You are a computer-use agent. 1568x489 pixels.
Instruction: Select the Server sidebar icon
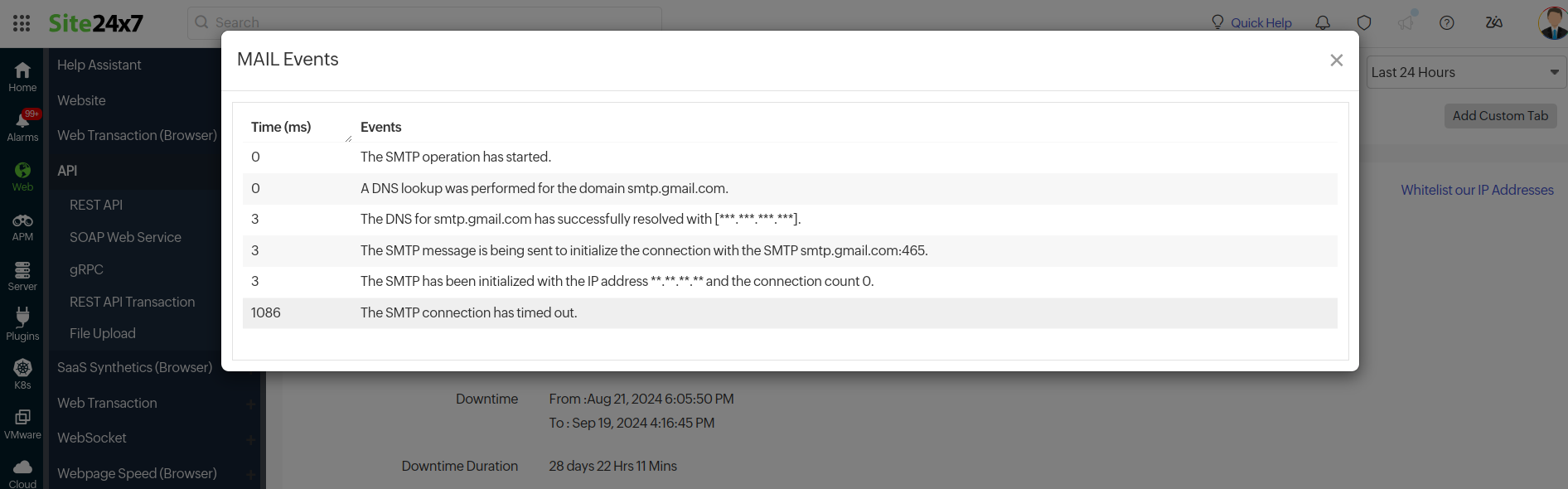coord(22,276)
